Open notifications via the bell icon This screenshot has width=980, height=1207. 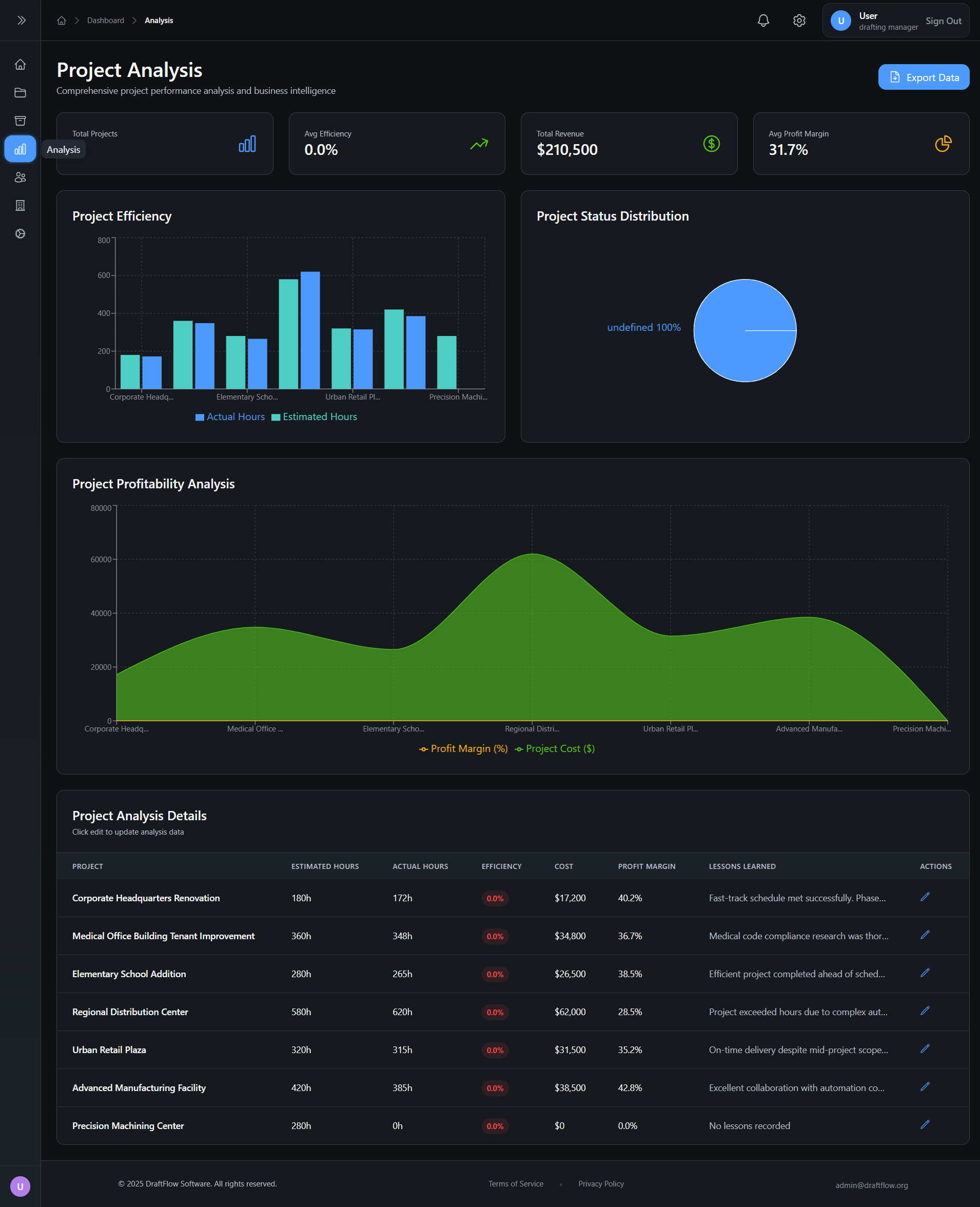coord(763,21)
